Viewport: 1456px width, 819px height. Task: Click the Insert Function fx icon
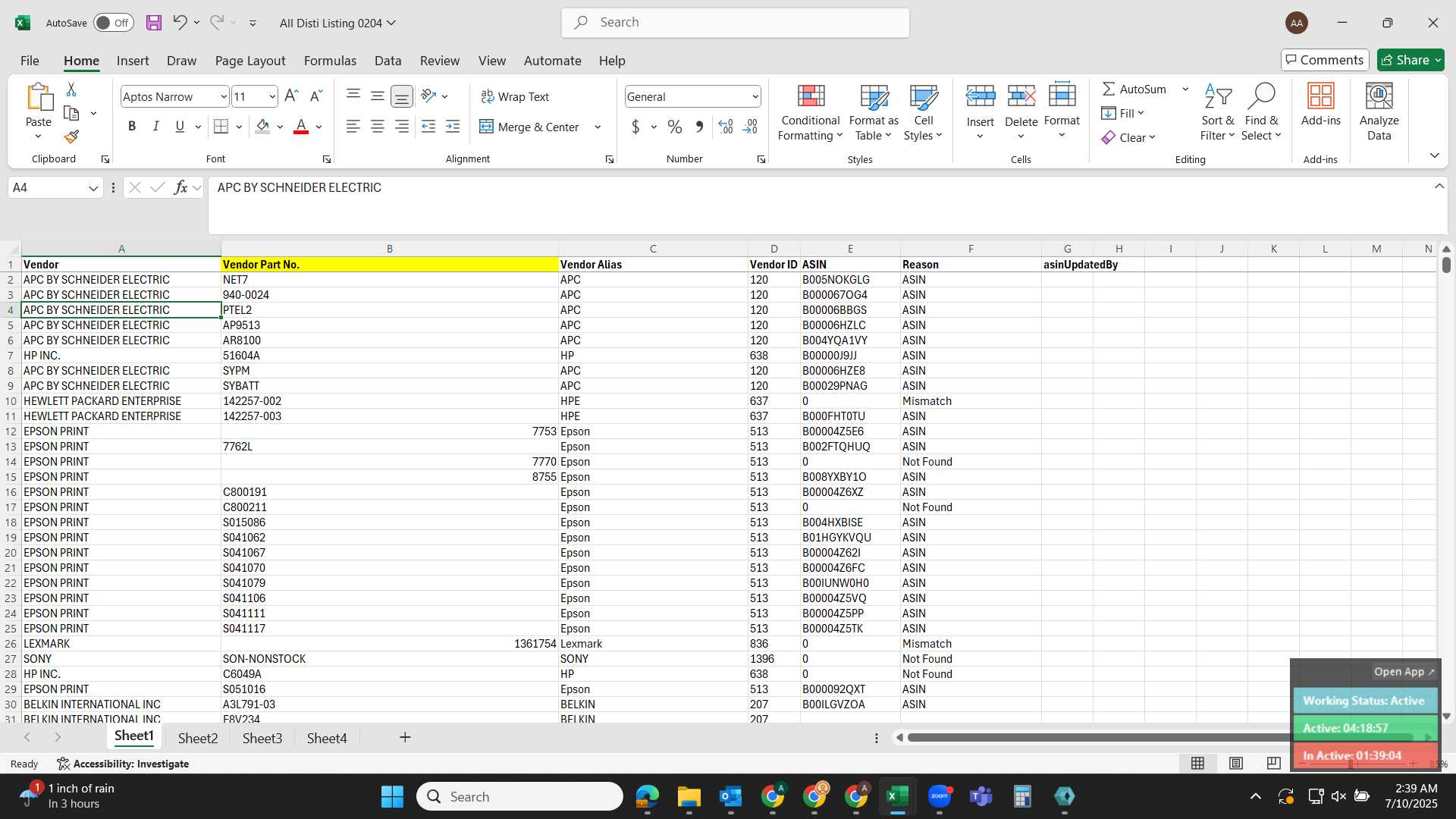tap(180, 187)
